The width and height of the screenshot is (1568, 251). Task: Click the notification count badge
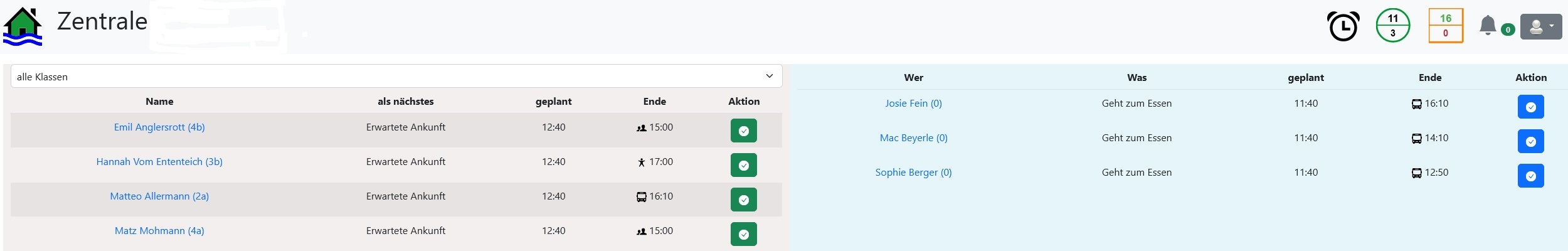point(1508,29)
